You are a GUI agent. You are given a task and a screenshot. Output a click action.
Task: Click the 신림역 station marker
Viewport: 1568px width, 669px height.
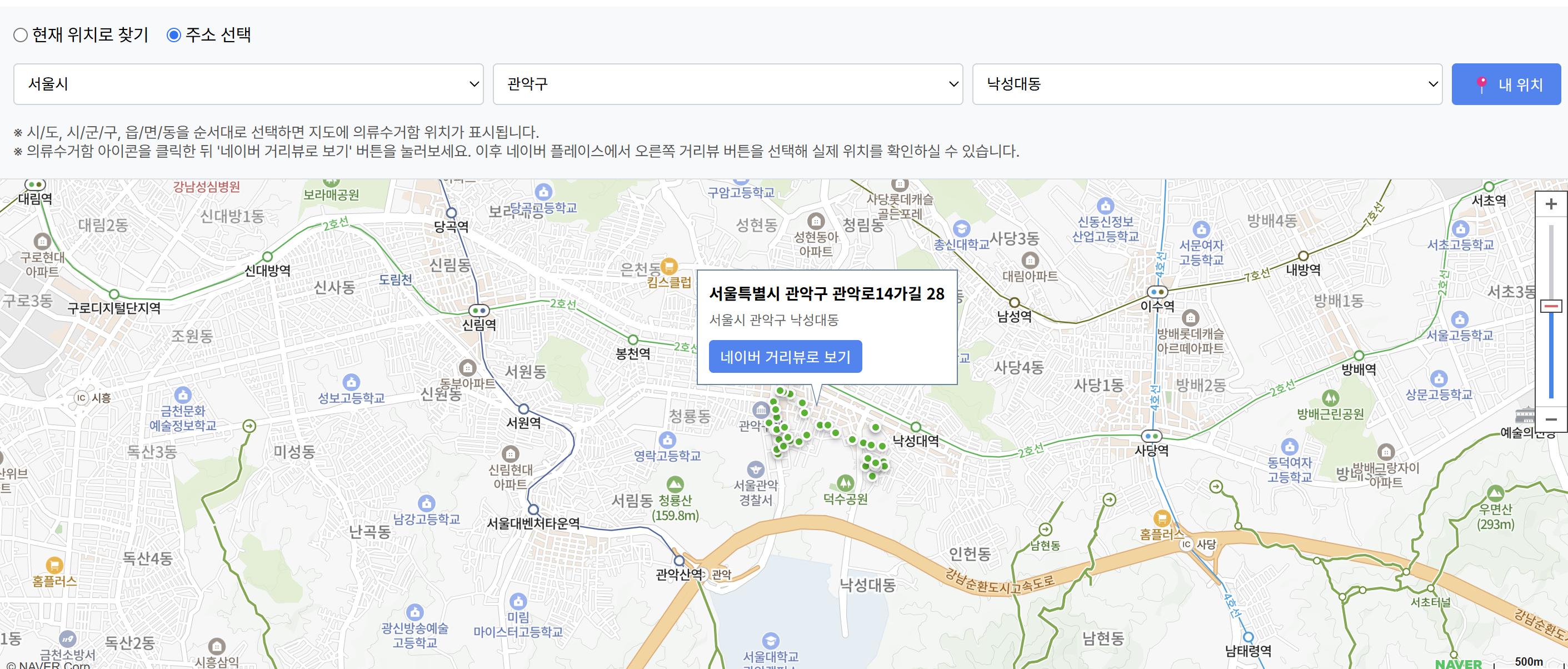[x=479, y=311]
